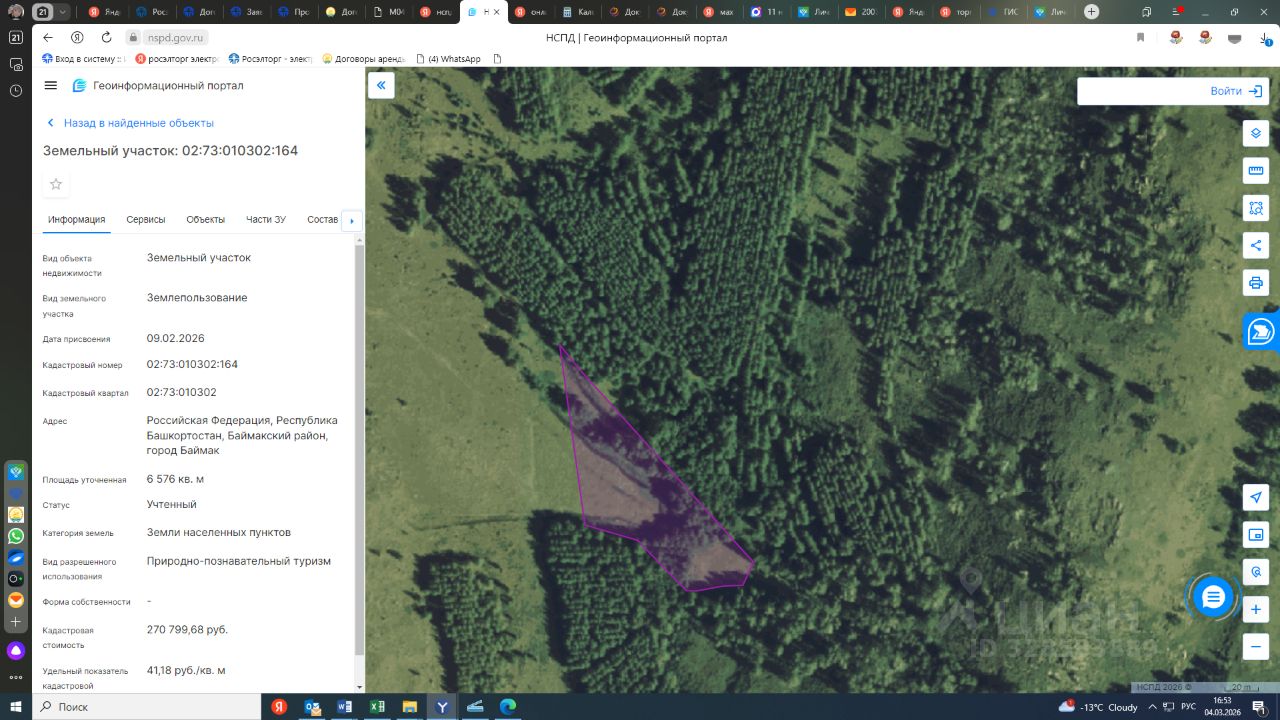
Task: Click cadastral number value 02:73:010302:164
Action: point(192,364)
